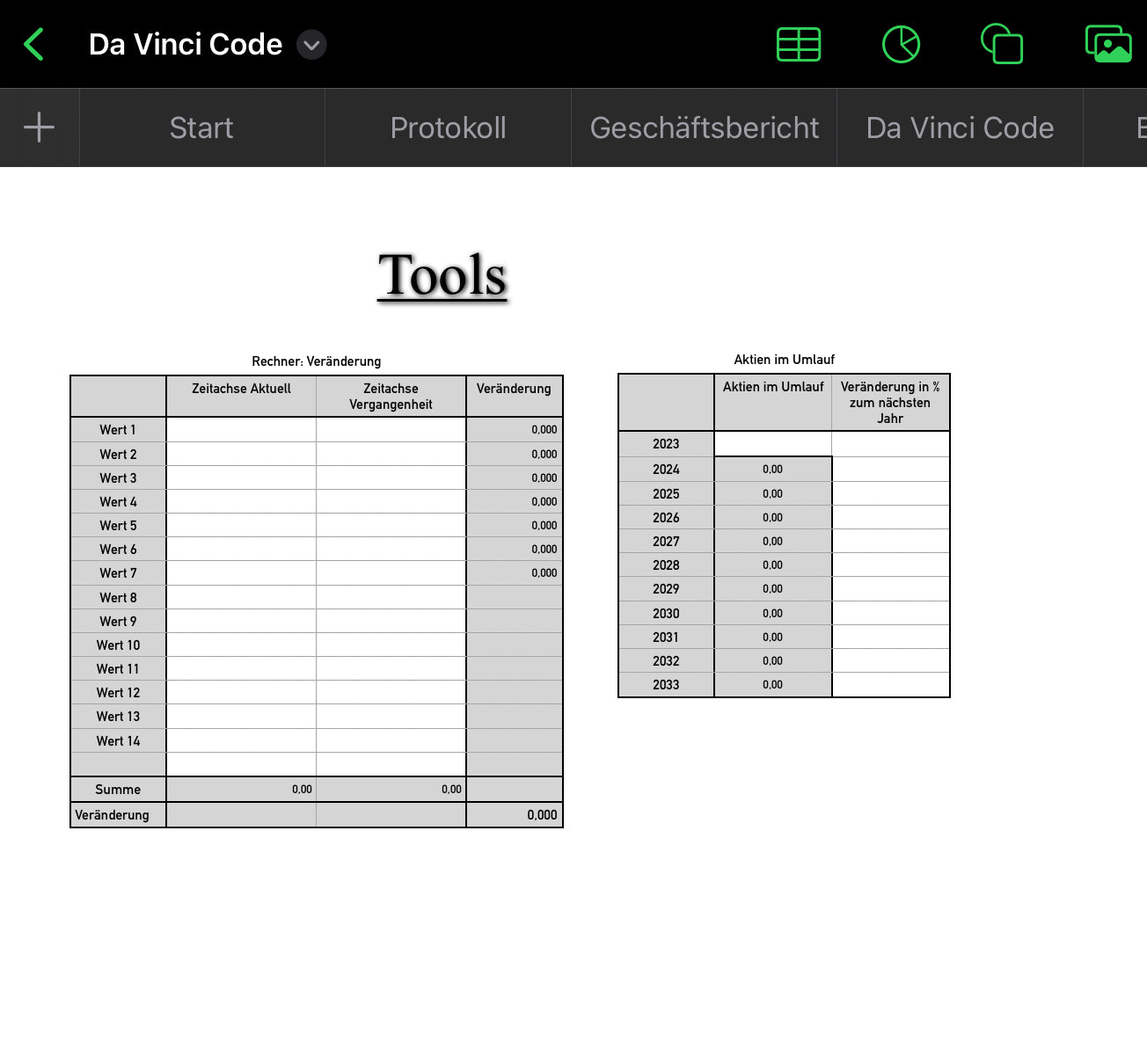The width and height of the screenshot is (1147, 1064).
Task: Select the 2027 year row label
Action: [x=666, y=542]
